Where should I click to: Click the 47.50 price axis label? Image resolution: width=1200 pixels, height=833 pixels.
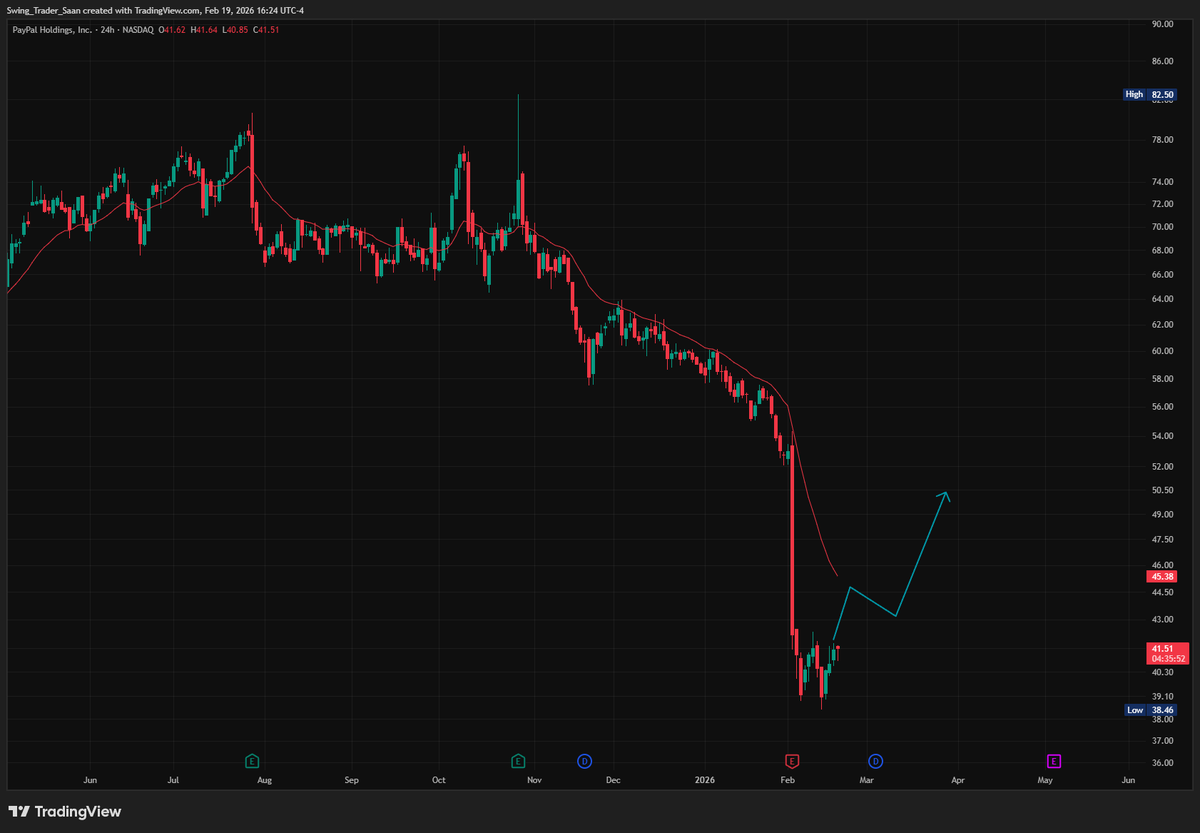click(1162, 540)
